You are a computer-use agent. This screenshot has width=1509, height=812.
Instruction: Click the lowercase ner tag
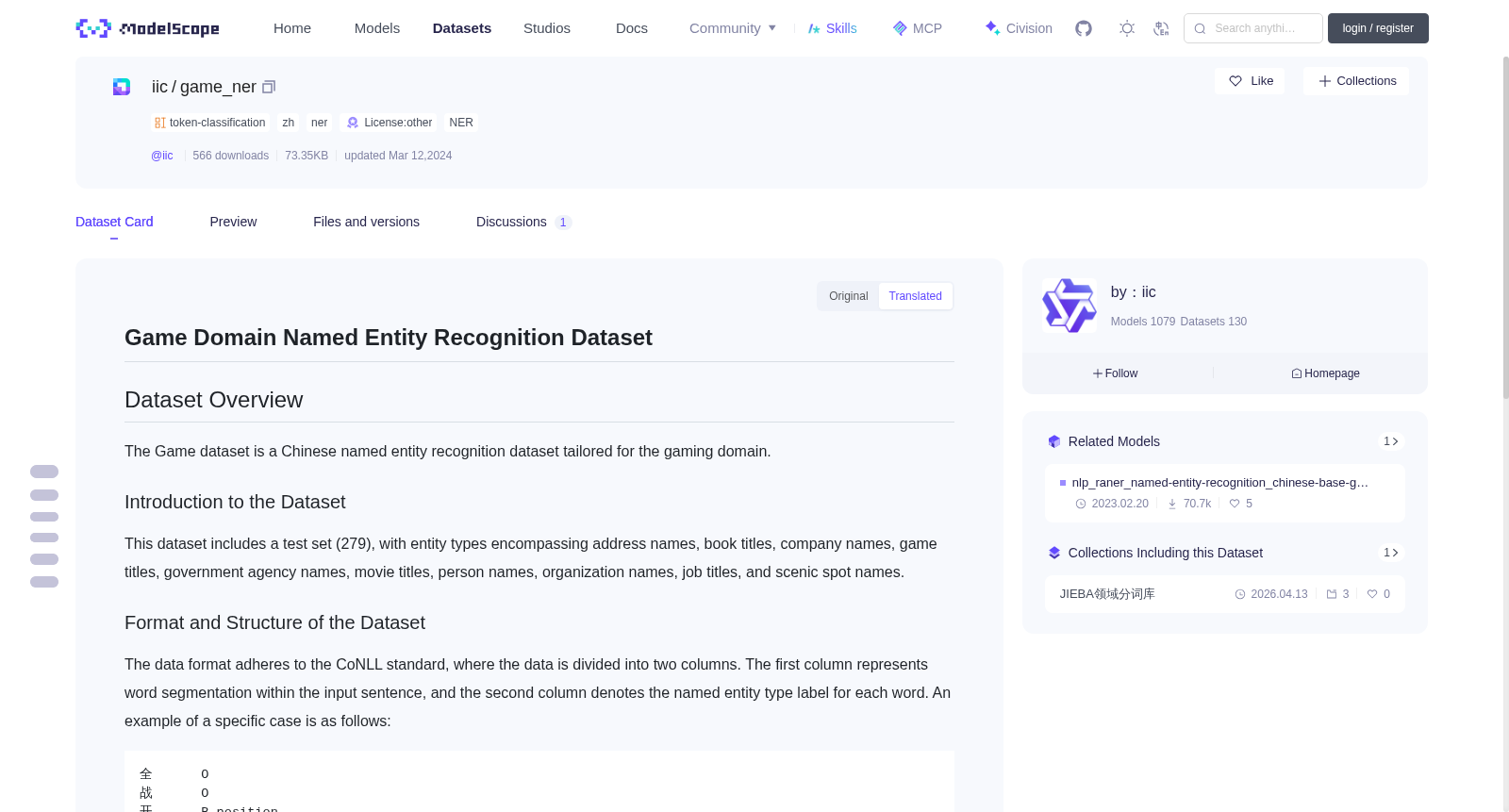click(x=320, y=123)
